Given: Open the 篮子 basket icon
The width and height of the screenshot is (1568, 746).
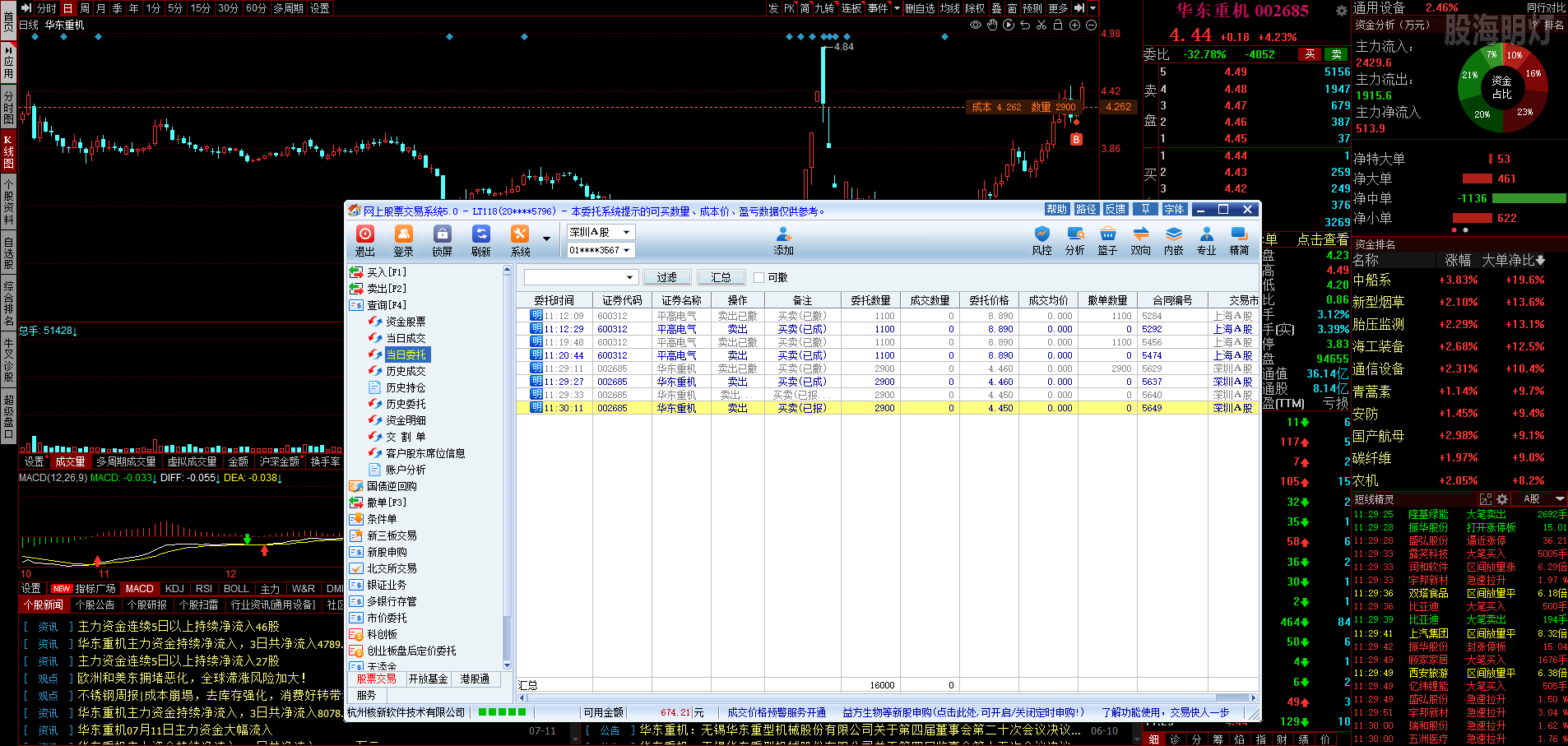Looking at the screenshot, I should [1107, 240].
